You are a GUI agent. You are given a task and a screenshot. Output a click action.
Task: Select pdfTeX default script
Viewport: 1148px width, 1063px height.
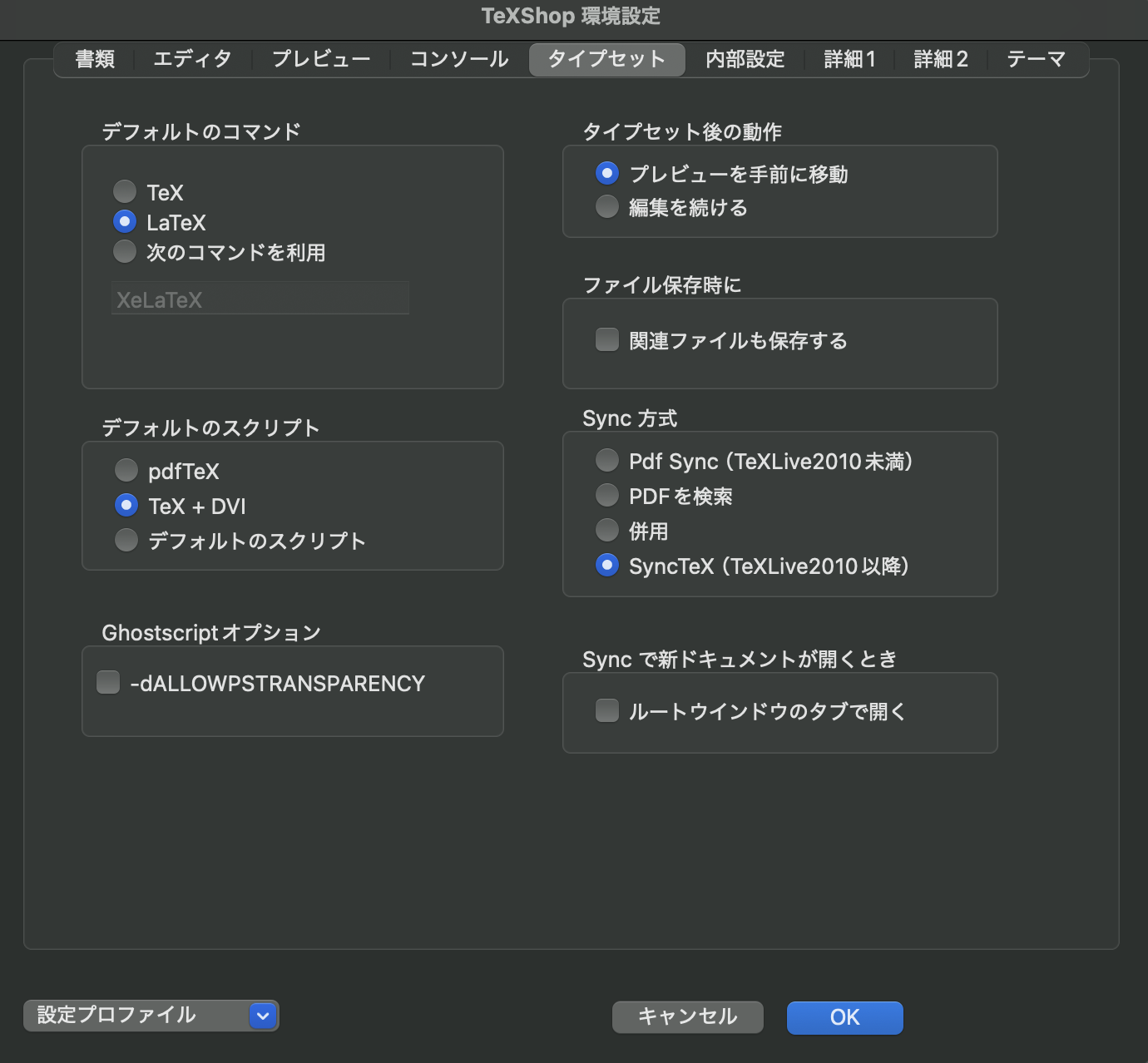[126, 471]
